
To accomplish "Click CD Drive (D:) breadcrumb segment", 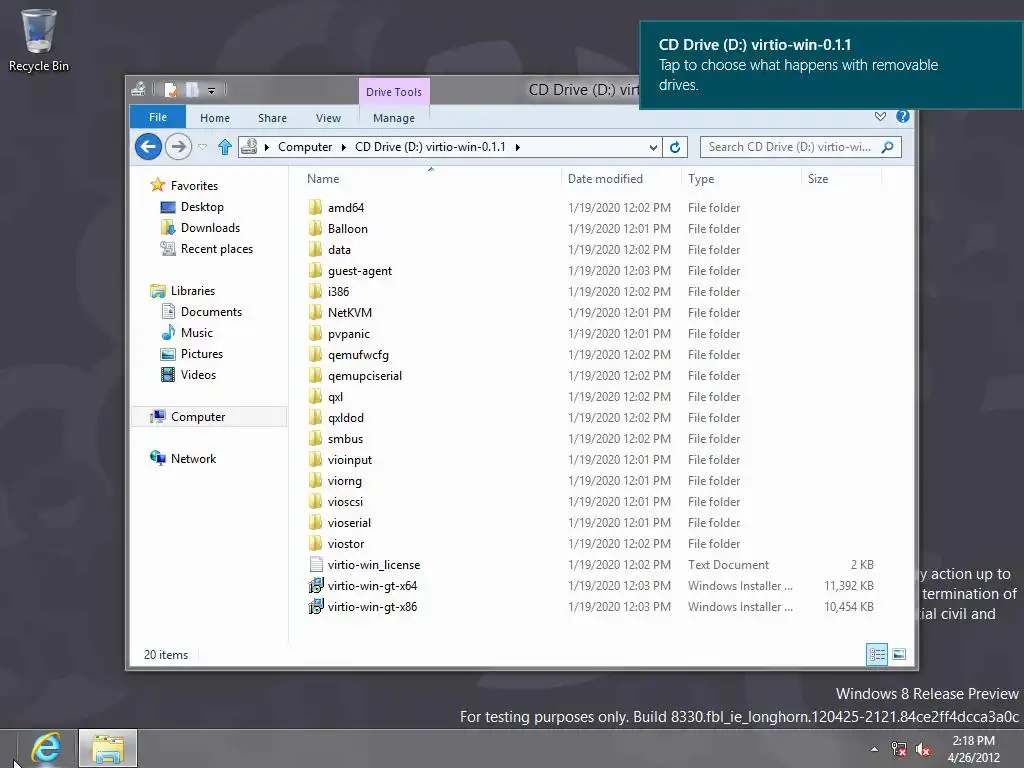I will pyautogui.click(x=430, y=147).
